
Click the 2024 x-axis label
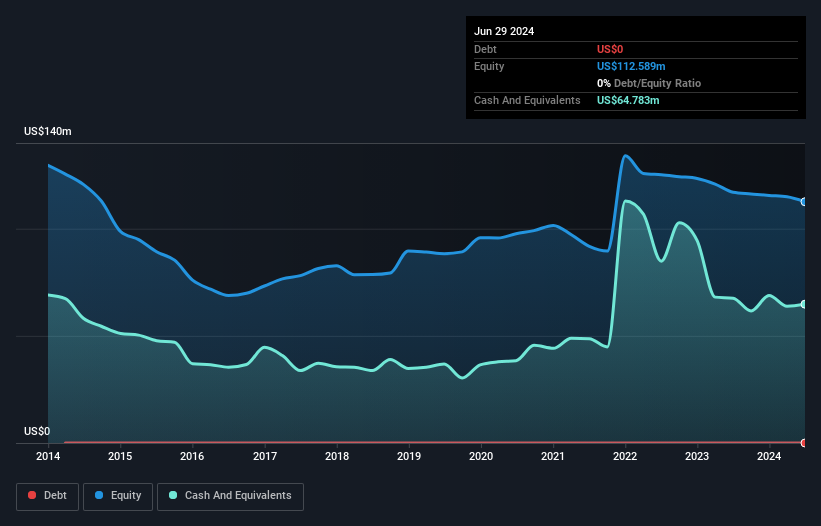click(769, 456)
